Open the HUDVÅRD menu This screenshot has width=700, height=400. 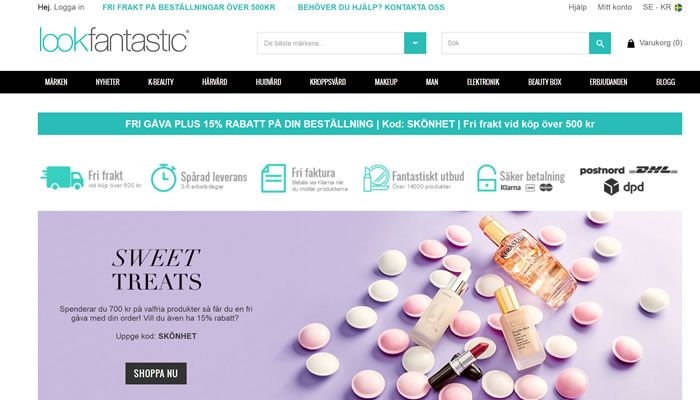[268, 82]
